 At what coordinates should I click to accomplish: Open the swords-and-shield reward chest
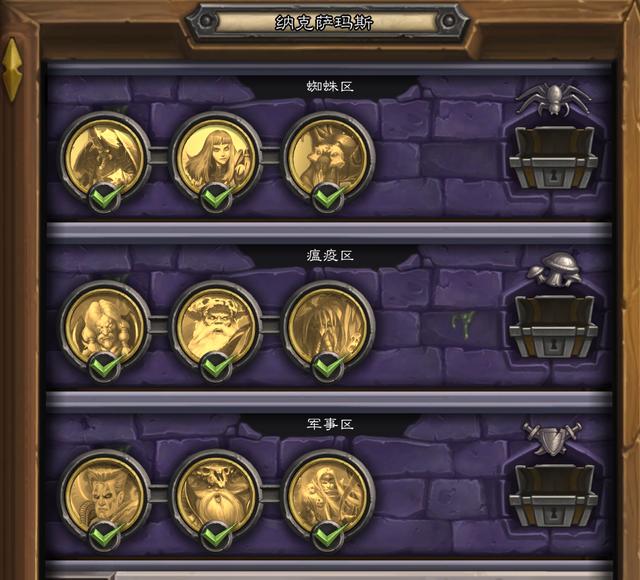click(553, 496)
